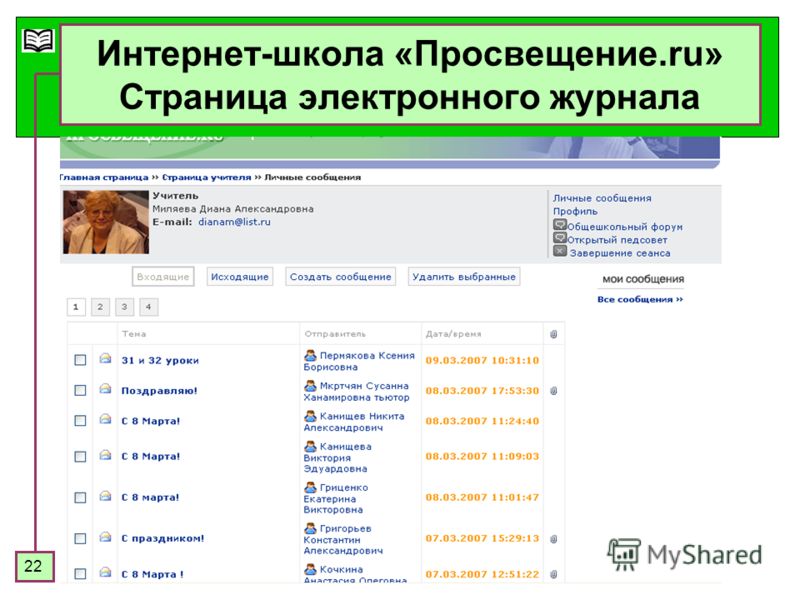The image size is (800, 600).
Task: Click Отправитель column header
Action: tap(335, 334)
